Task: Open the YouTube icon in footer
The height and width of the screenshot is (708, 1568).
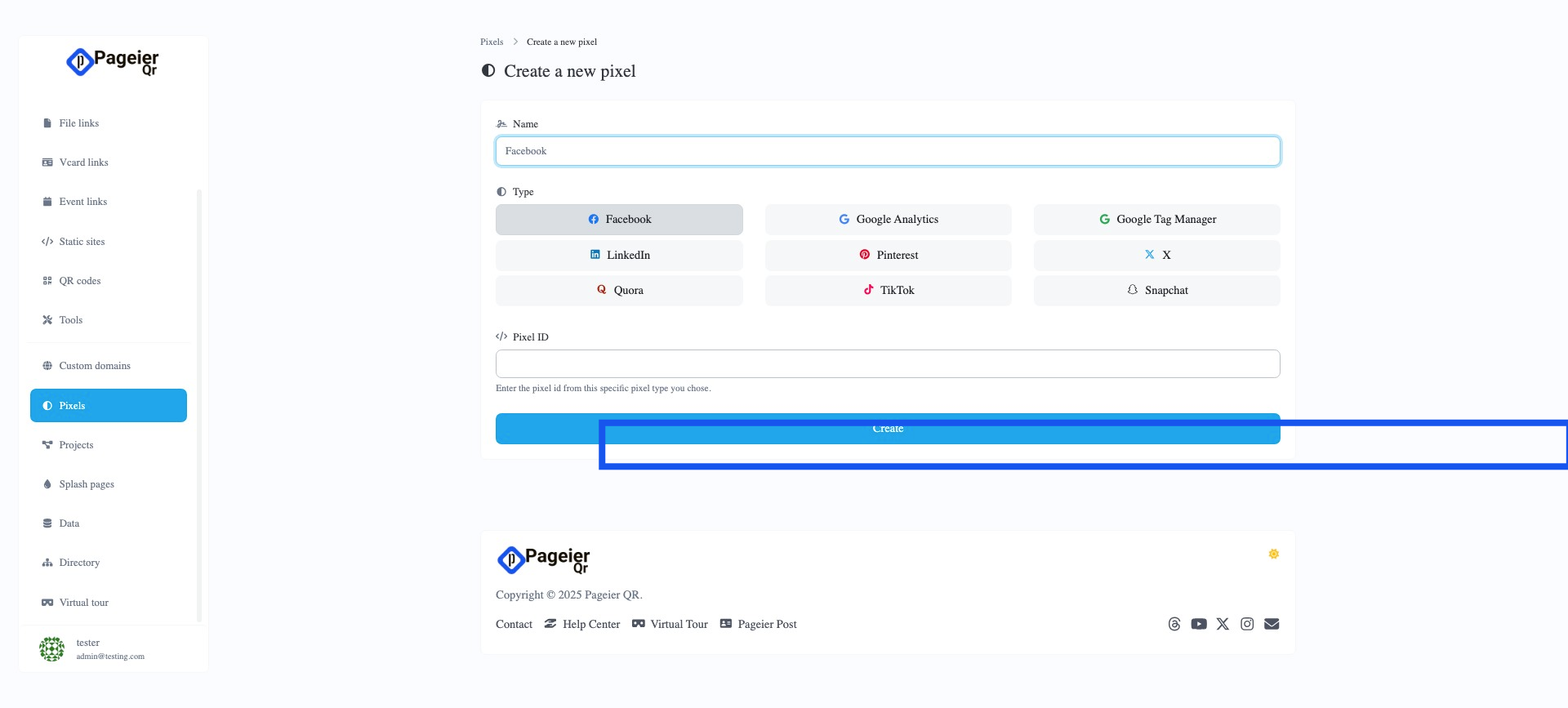Action: click(1198, 624)
